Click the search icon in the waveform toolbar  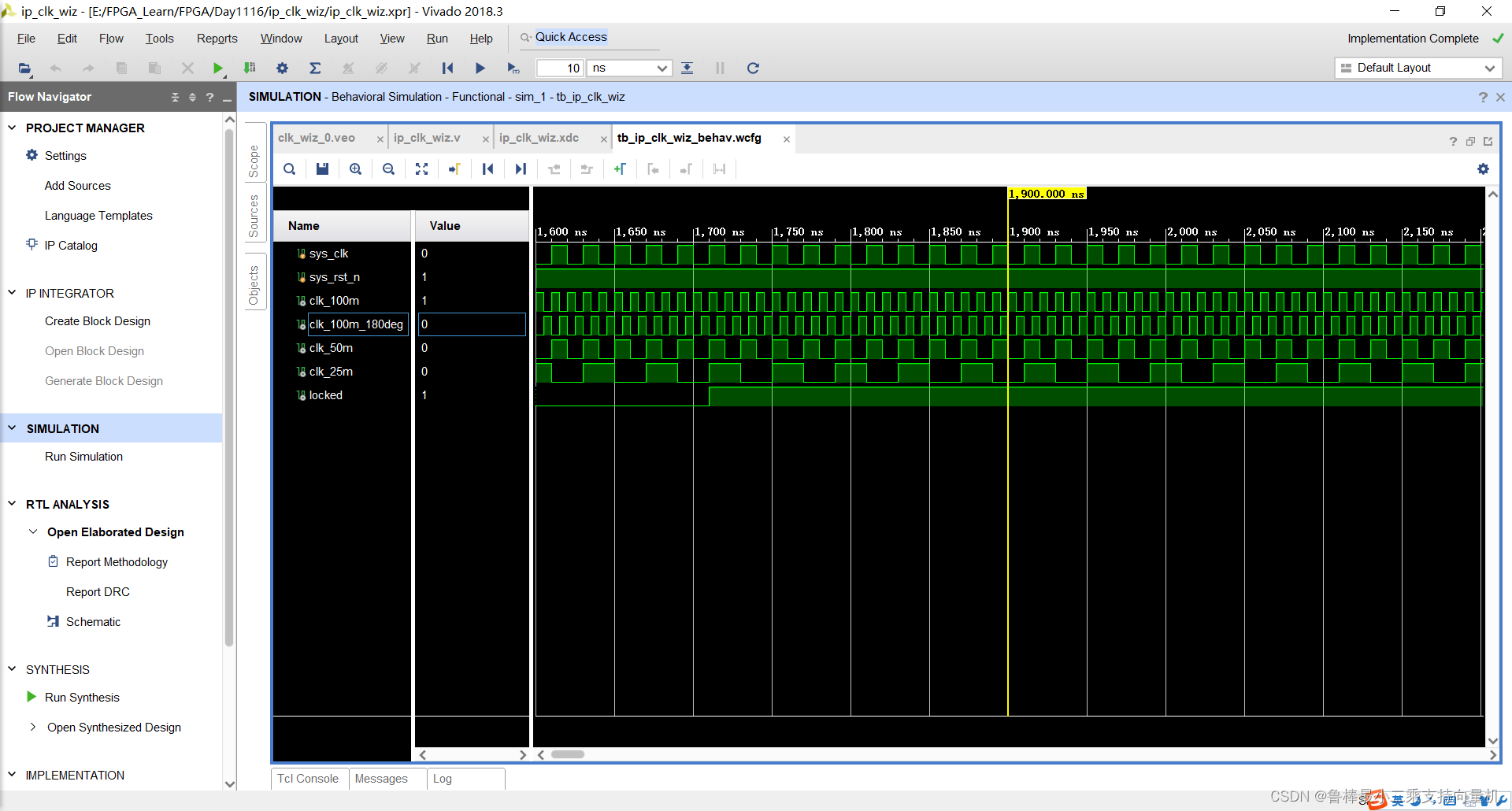(x=290, y=169)
